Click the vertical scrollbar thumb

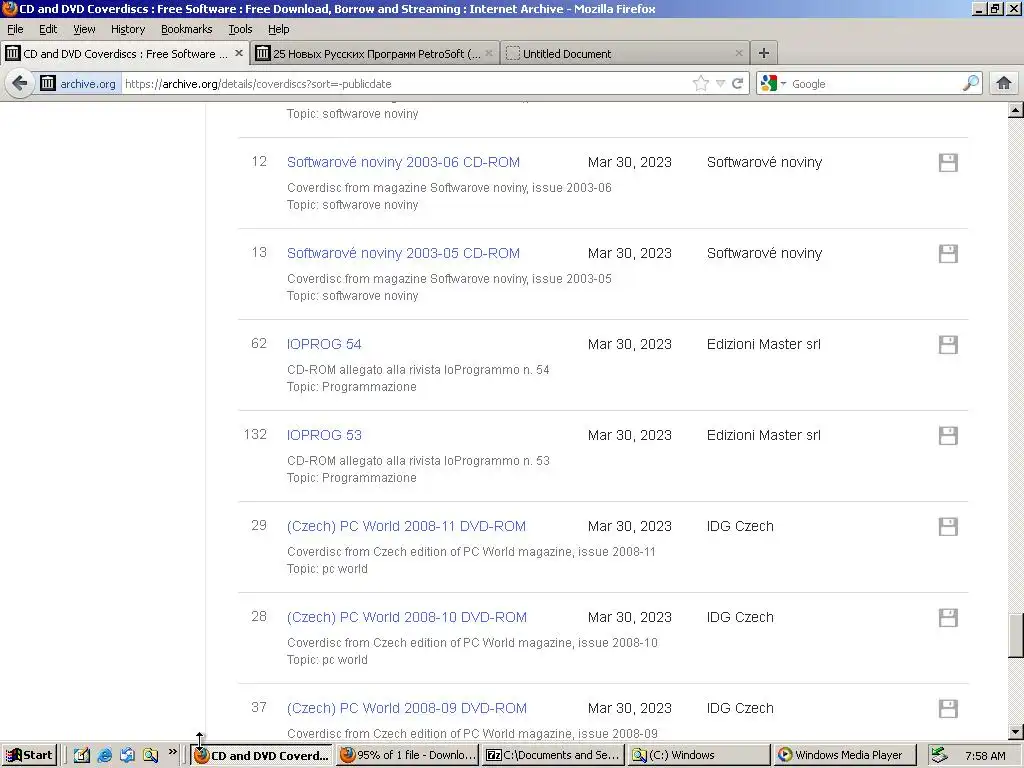[x=1016, y=635]
